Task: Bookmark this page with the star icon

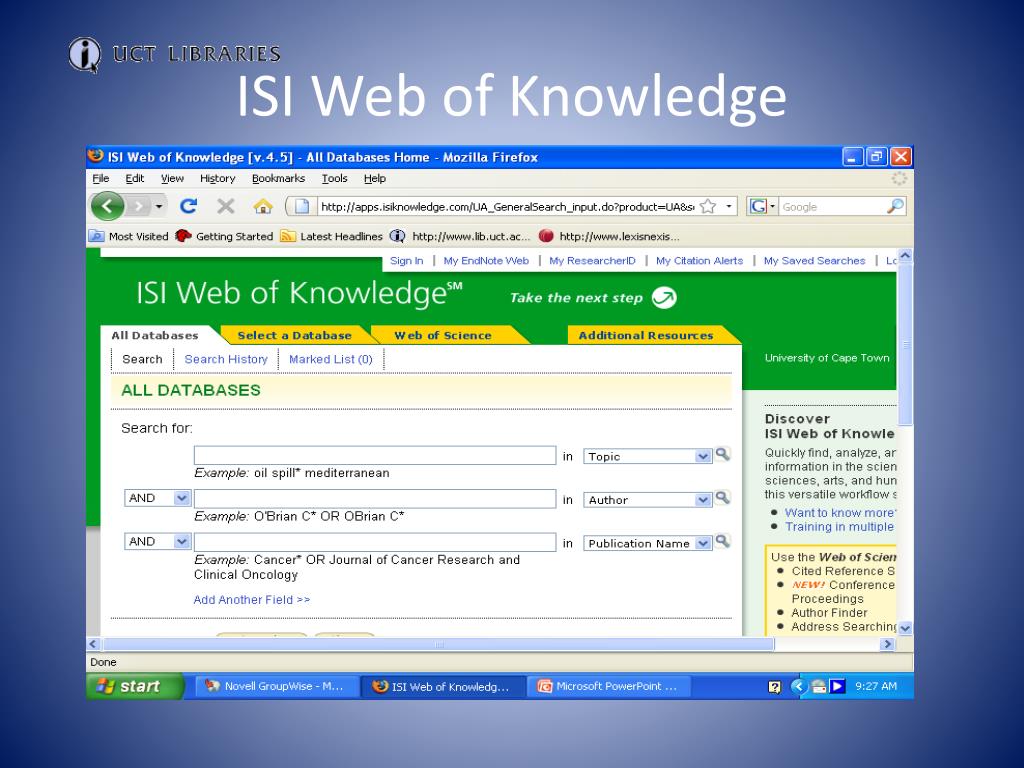Action: [708, 206]
